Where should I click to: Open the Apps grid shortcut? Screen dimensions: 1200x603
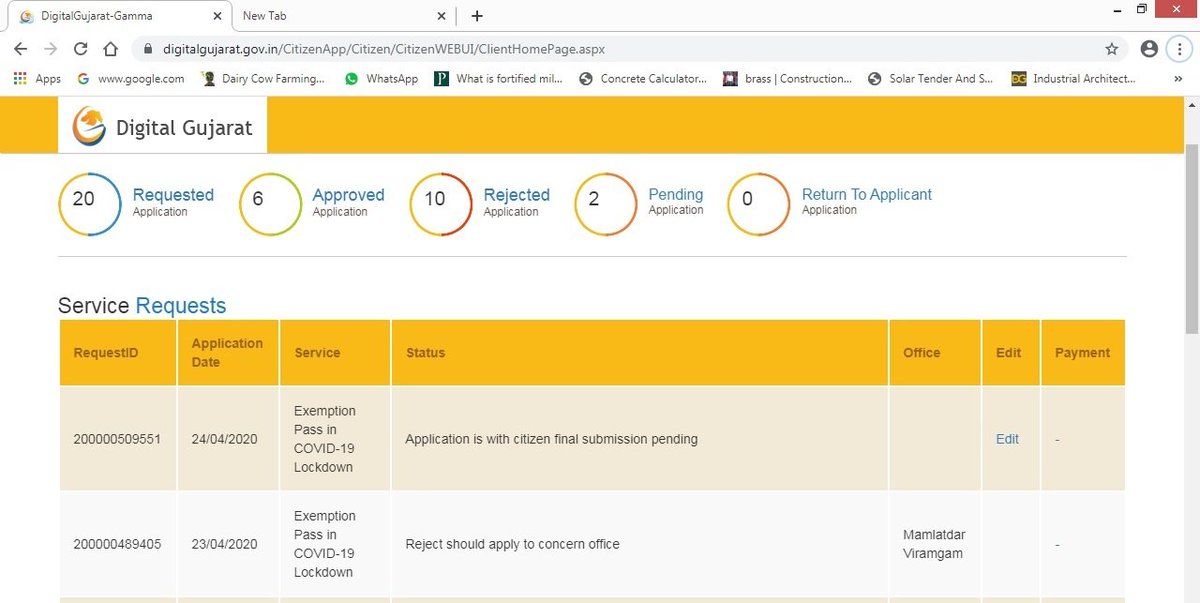[37, 78]
